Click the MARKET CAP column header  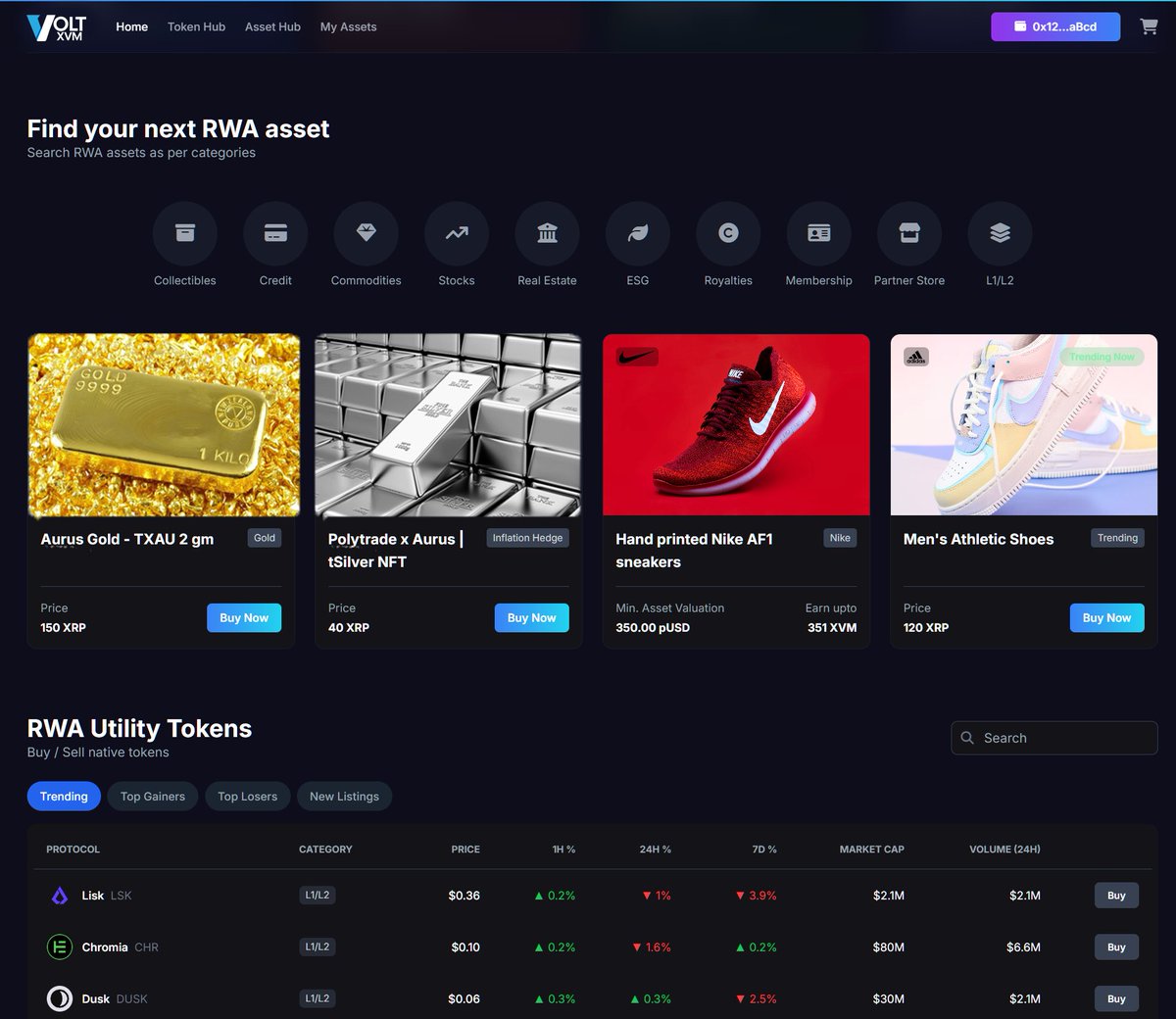[x=872, y=849]
